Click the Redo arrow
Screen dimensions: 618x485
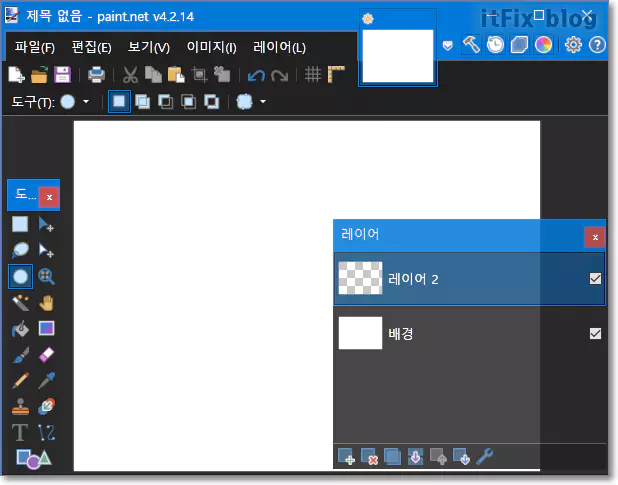pyautogui.click(x=279, y=75)
